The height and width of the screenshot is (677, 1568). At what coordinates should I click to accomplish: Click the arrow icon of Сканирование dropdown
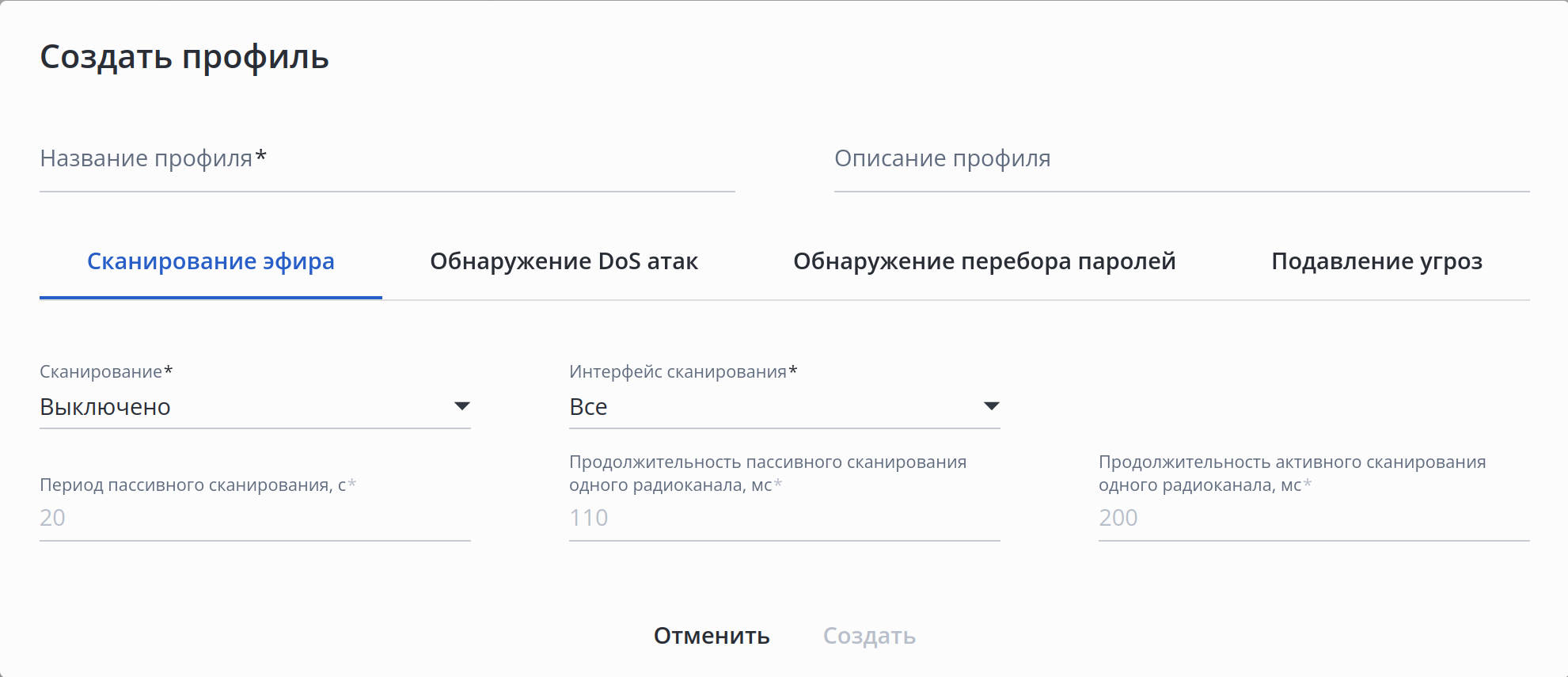[x=461, y=406]
